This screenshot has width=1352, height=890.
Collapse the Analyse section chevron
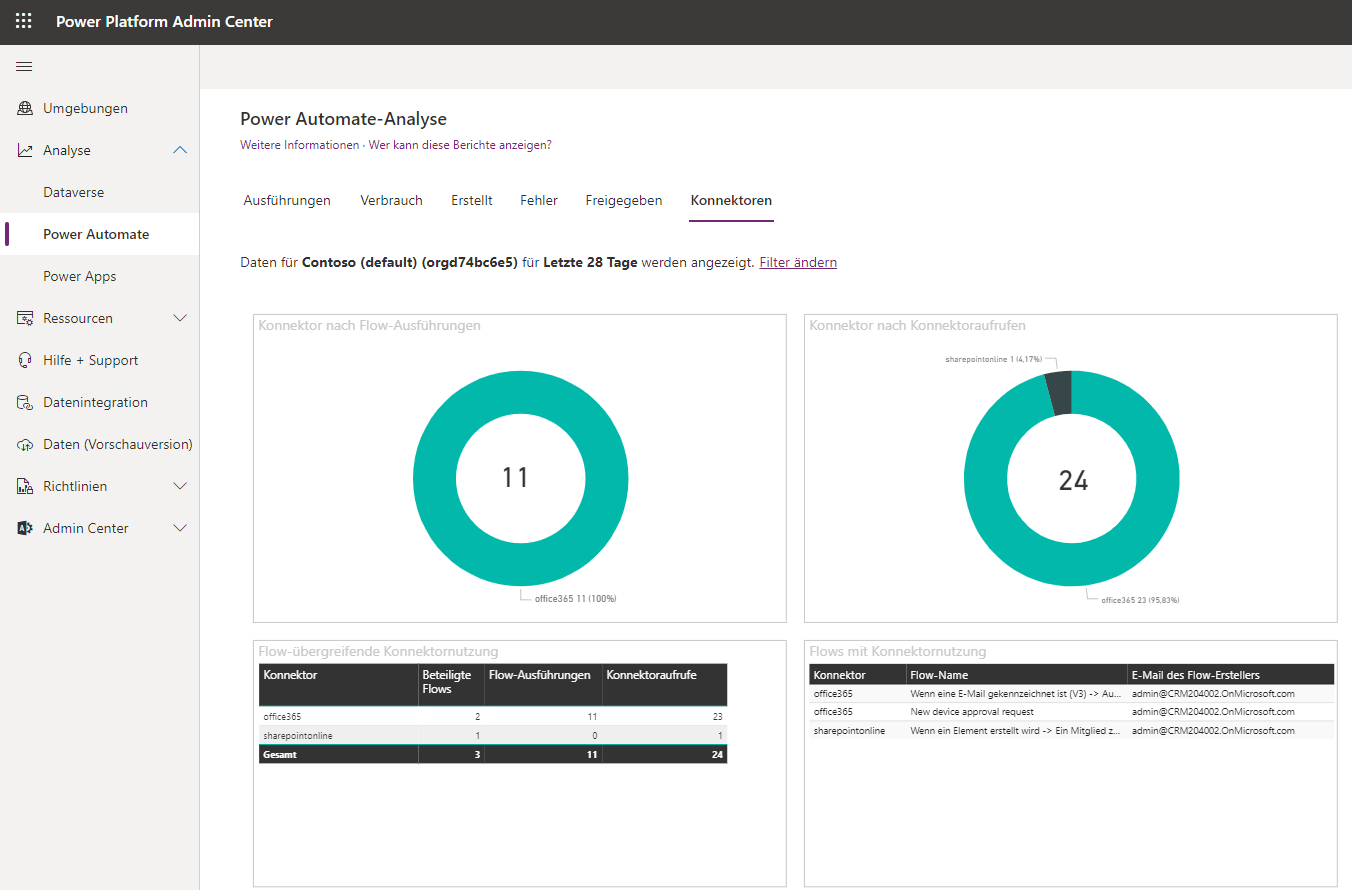pos(180,150)
